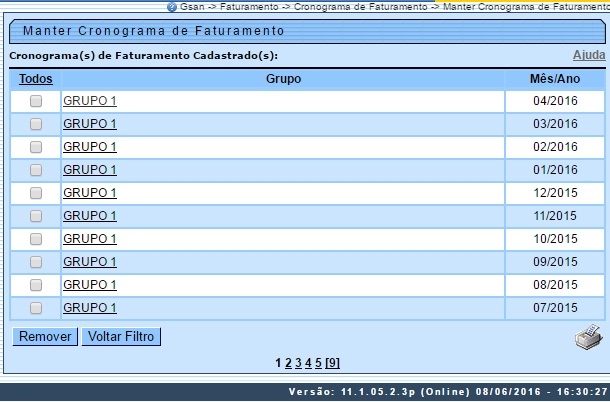Open the Ajuda help link
This screenshot has height=402, width=610.
[x=589, y=55]
